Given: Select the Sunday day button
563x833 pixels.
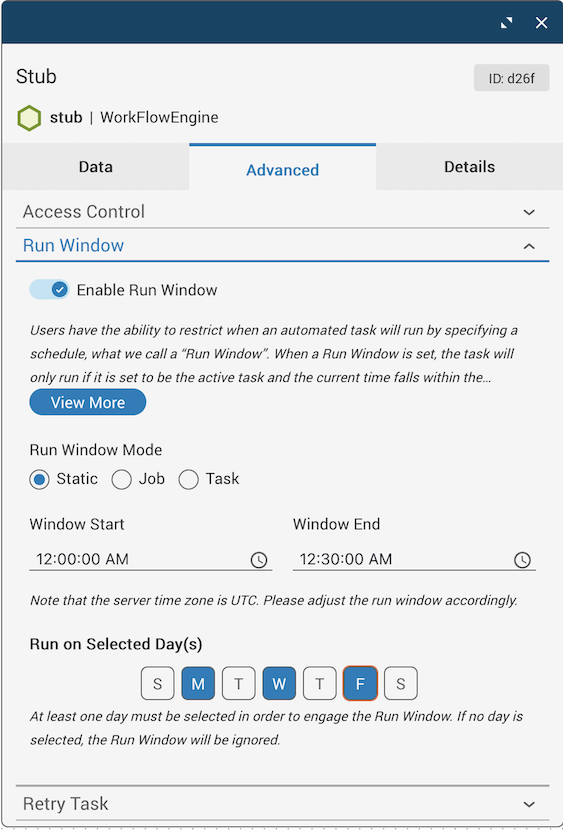Looking at the screenshot, I should tap(158, 683).
